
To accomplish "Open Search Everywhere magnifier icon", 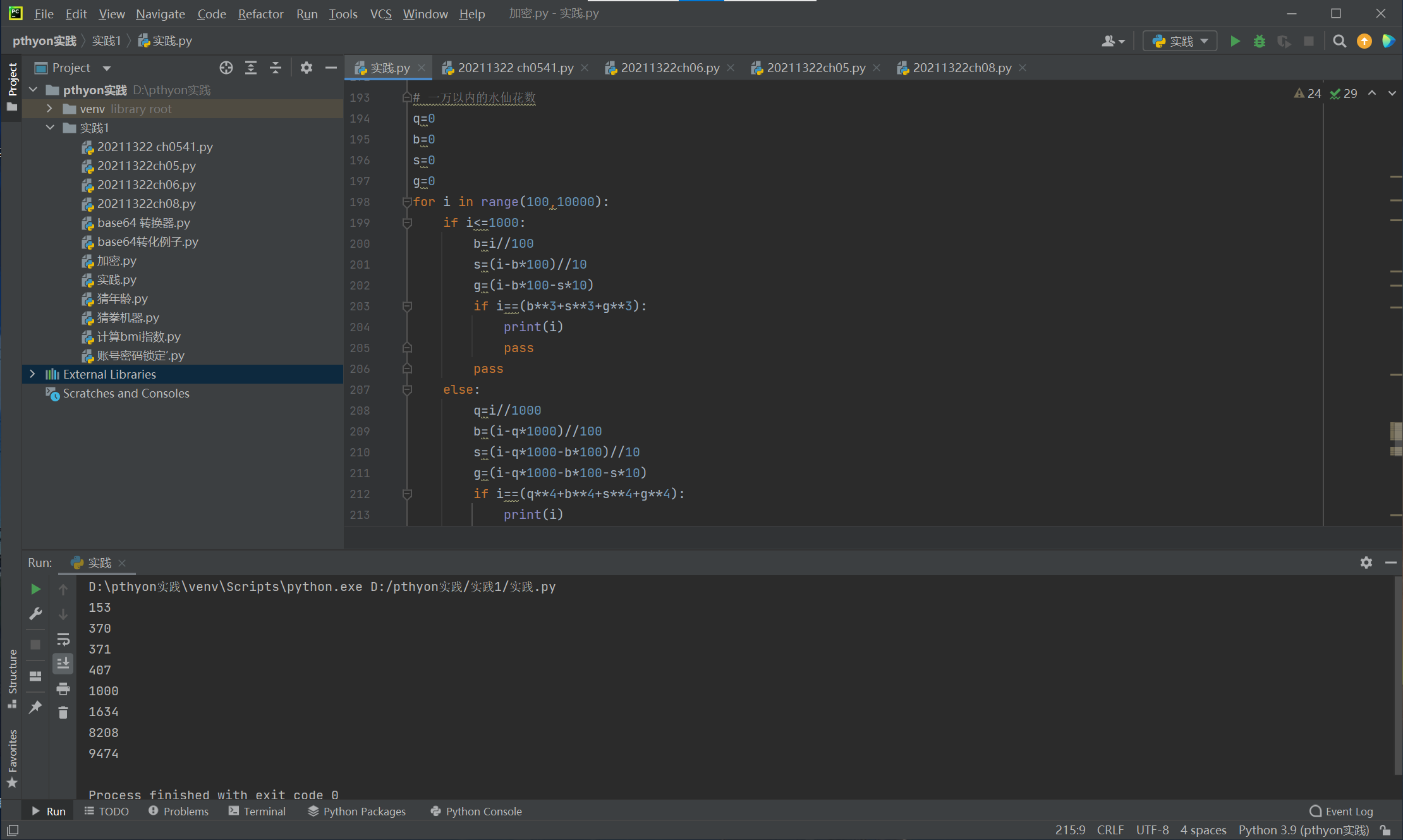I will (1339, 41).
